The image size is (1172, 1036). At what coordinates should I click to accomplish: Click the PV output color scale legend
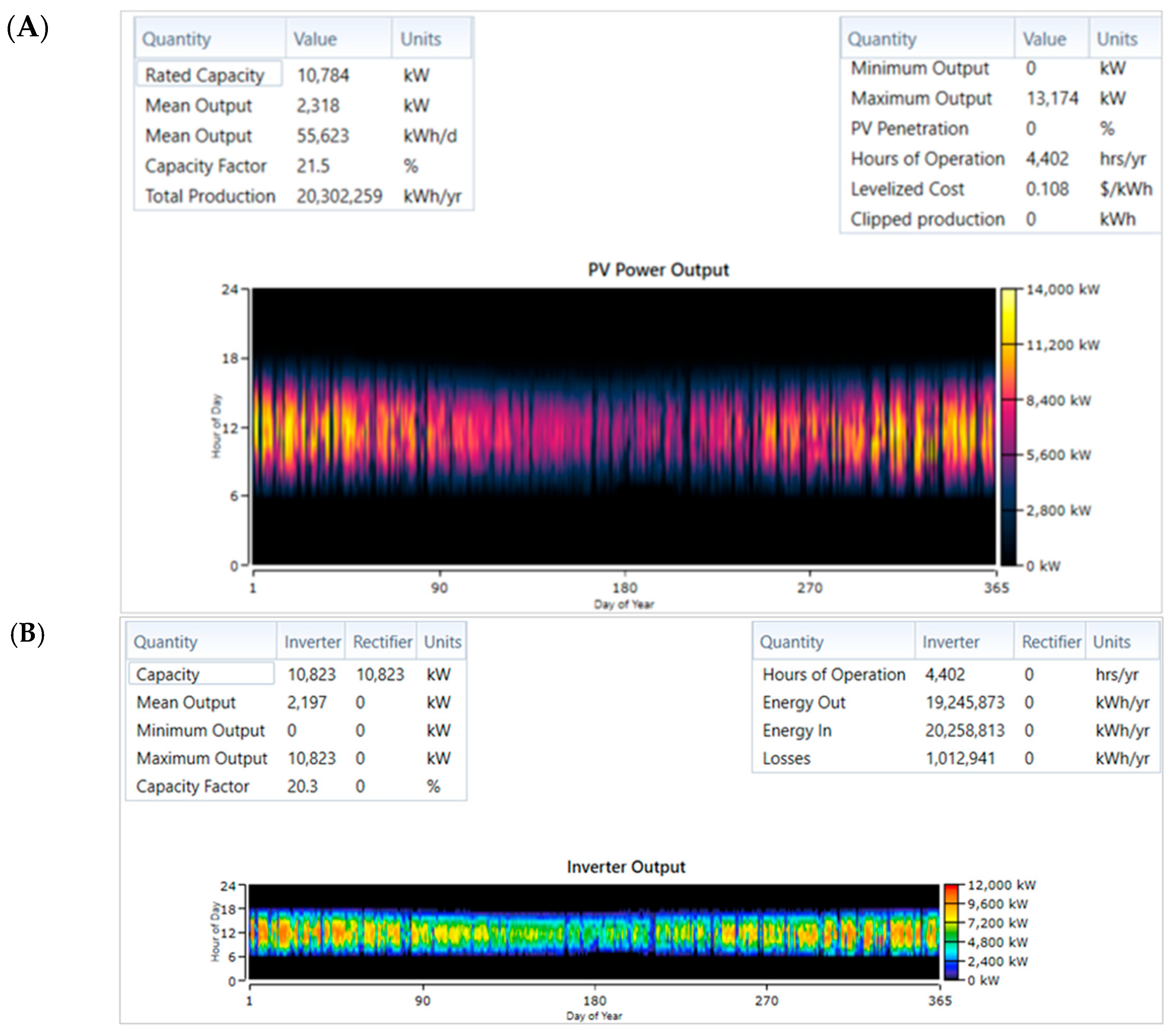[1009, 427]
